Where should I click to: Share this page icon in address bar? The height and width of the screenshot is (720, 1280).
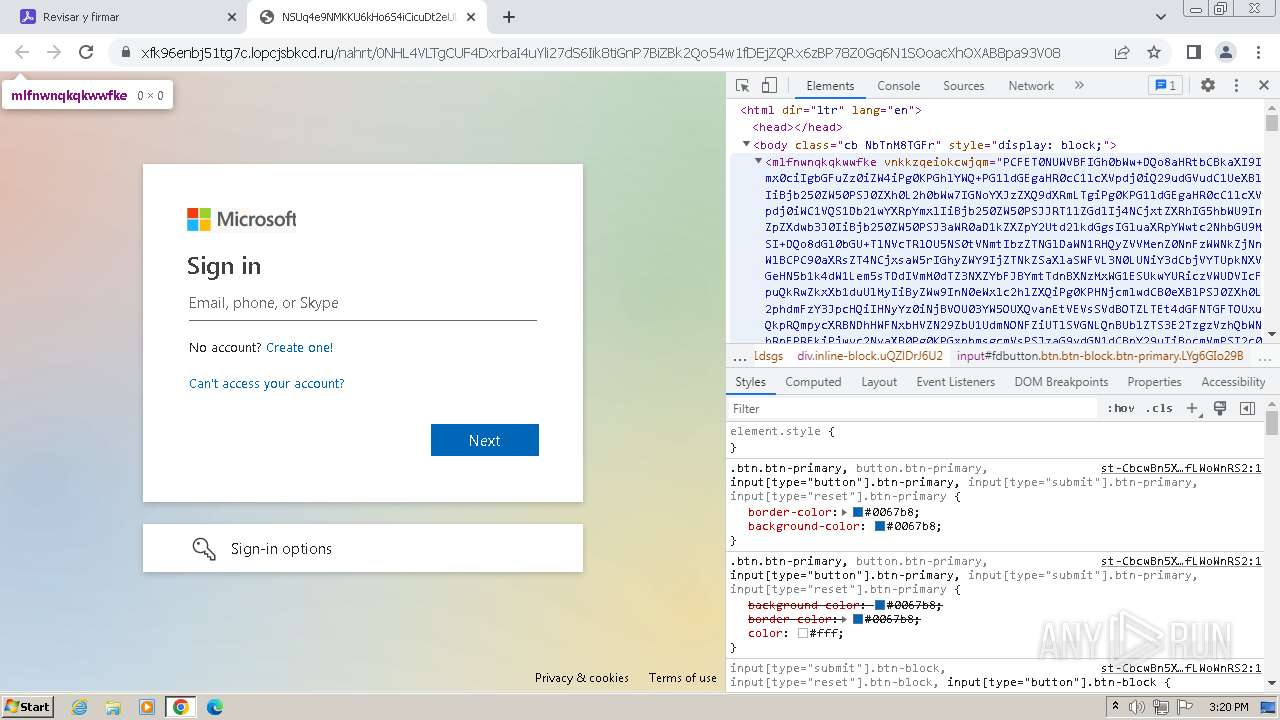1122,52
